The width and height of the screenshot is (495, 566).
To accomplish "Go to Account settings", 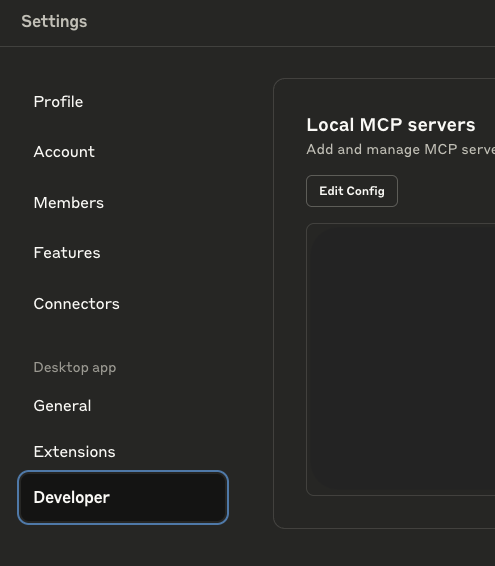I will click(64, 152).
